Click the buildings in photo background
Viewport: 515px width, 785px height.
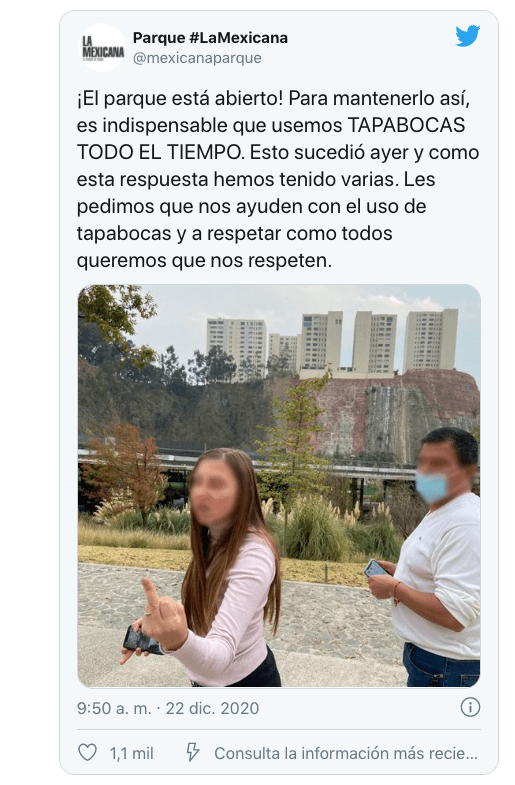332,342
